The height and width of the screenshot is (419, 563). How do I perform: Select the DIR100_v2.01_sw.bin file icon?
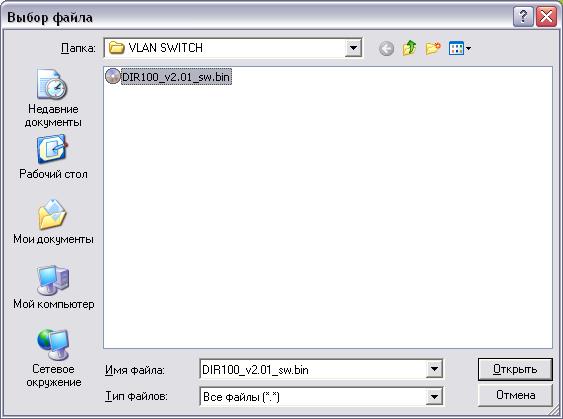point(112,76)
